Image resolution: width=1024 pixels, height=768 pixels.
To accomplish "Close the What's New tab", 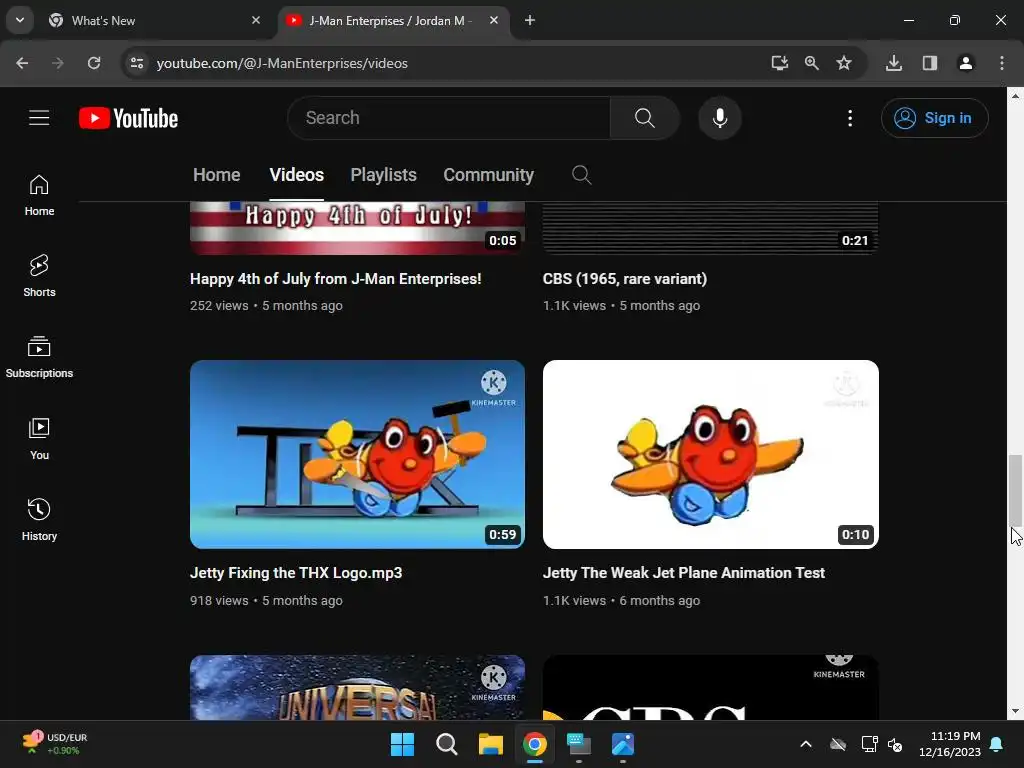I will coord(256,20).
